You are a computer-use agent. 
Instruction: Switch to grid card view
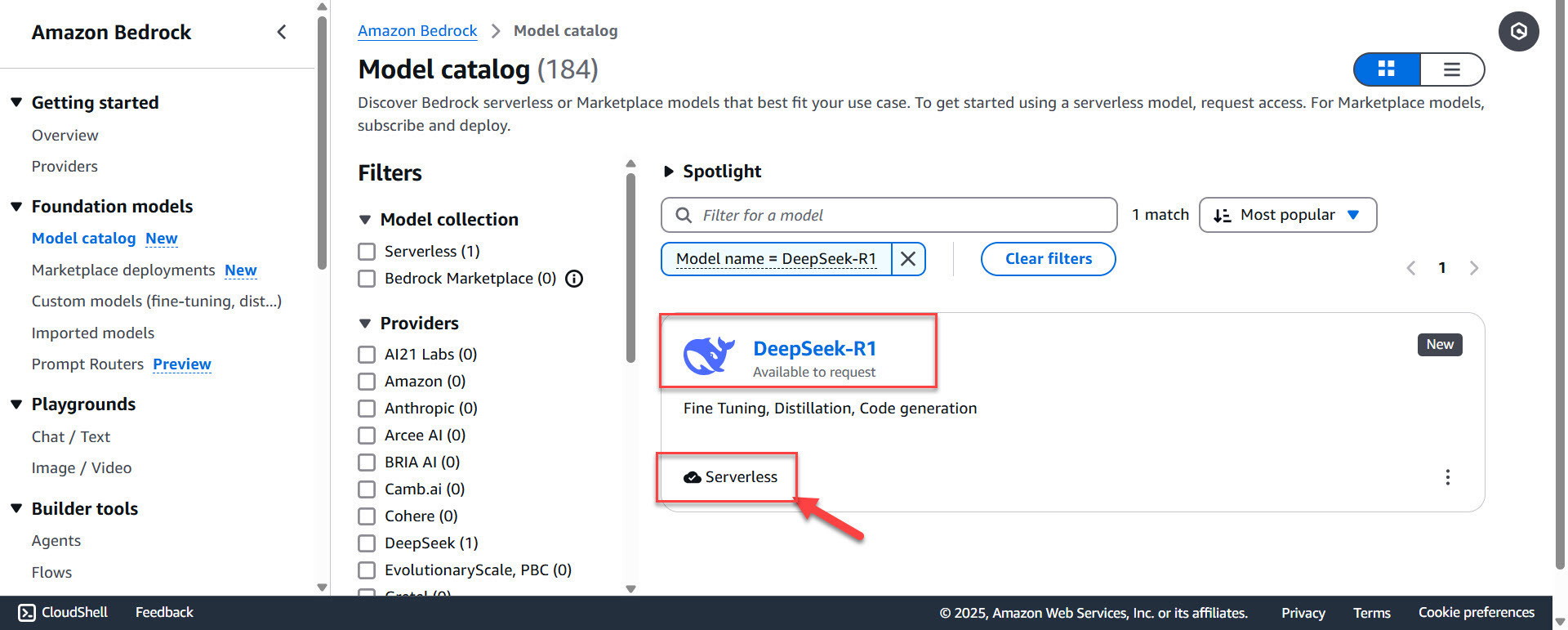tap(1387, 69)
